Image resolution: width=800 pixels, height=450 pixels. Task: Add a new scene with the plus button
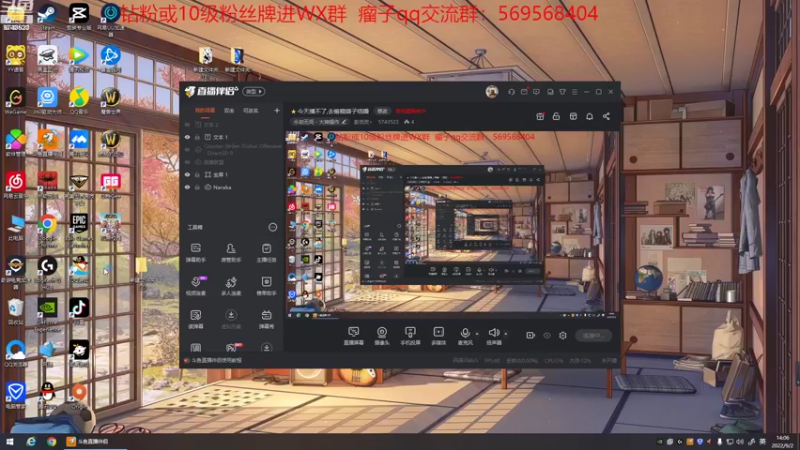click(x=277, y=110)
